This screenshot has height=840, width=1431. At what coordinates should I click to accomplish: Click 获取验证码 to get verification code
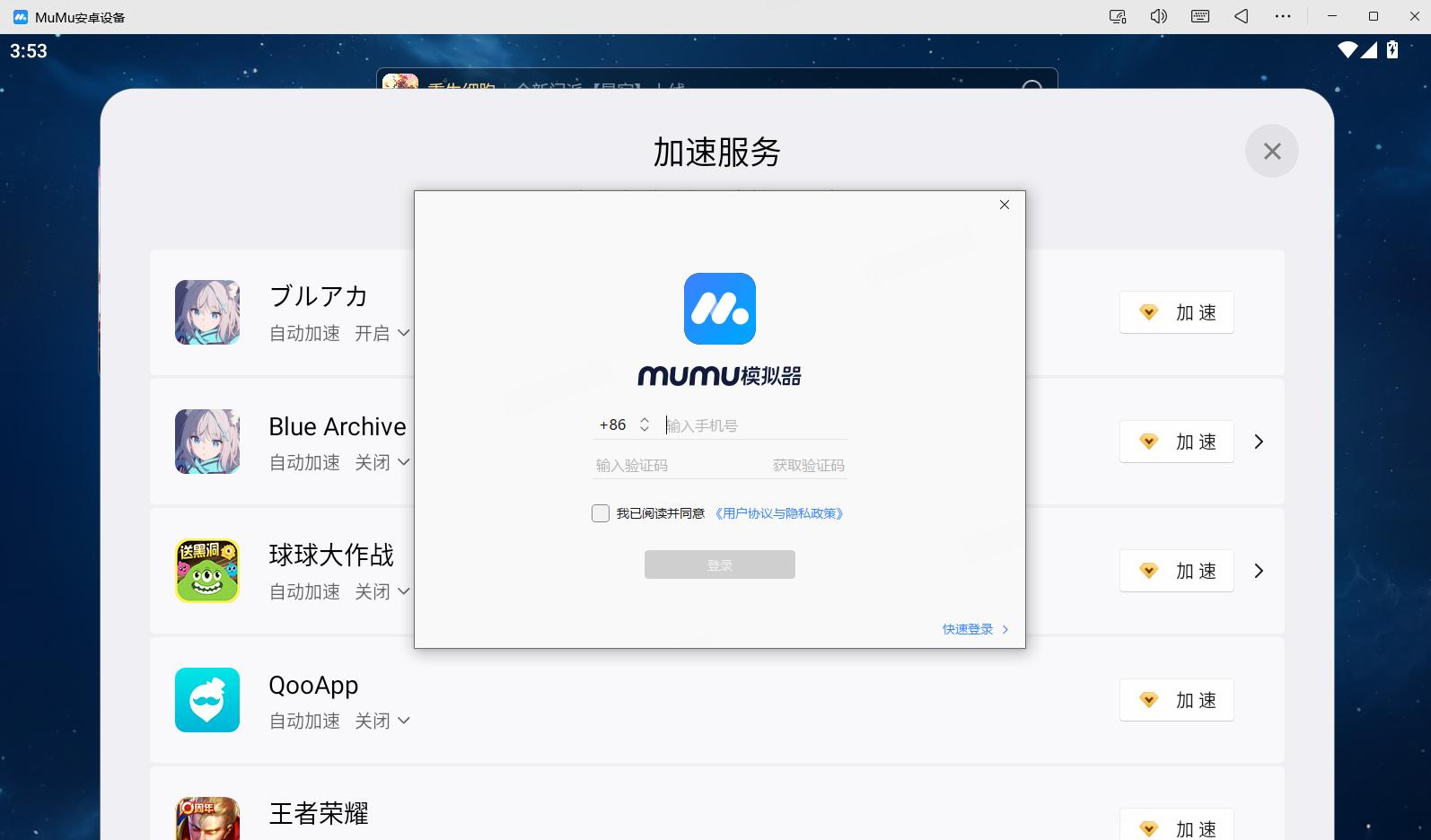(x=808, y=466)
